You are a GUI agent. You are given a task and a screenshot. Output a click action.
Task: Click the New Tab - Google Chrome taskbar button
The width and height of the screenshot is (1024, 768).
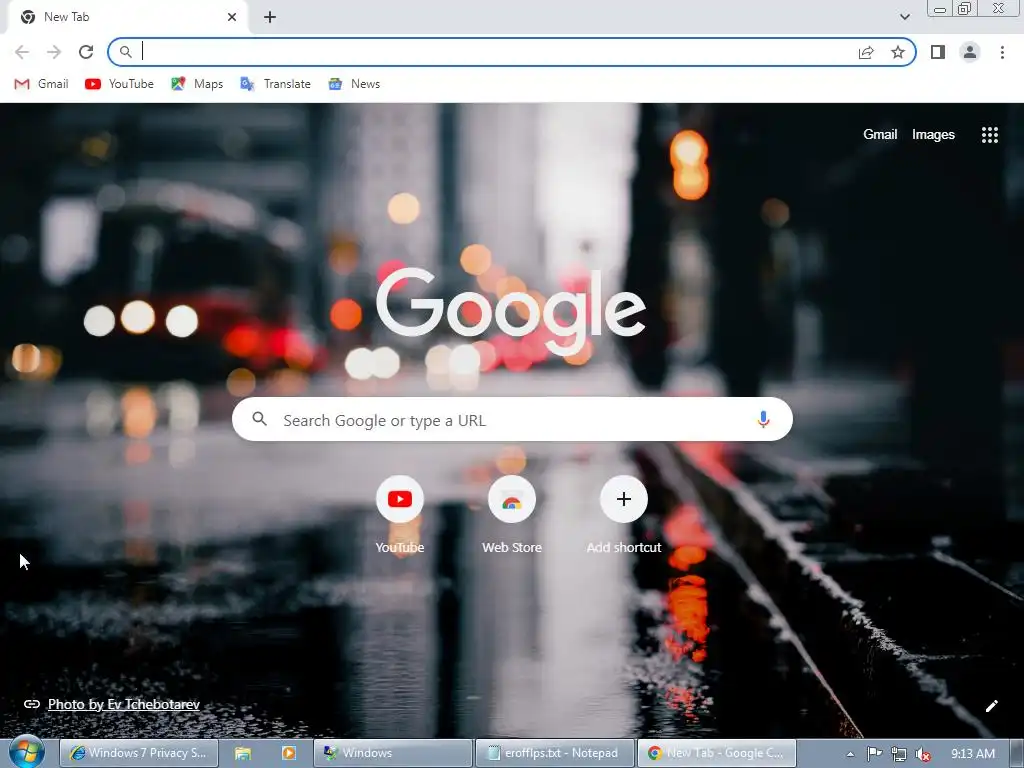pos(716,753)
